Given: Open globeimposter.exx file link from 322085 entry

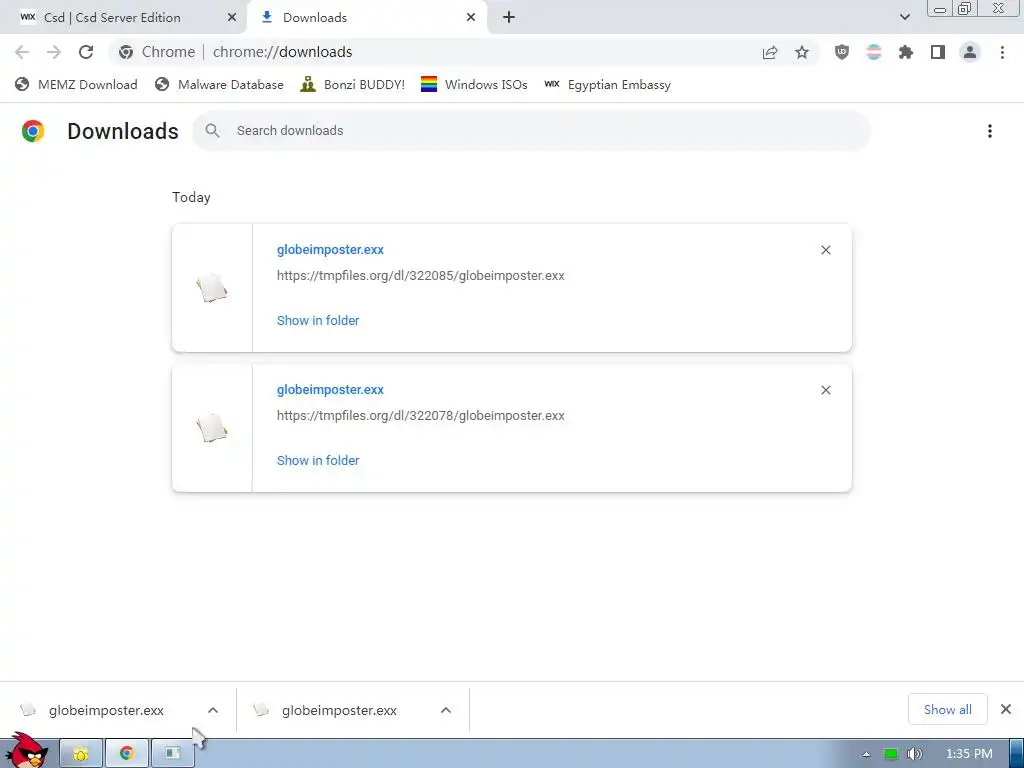Looking at the screenshot, I should pyautogui.click(x=330, y=249).
